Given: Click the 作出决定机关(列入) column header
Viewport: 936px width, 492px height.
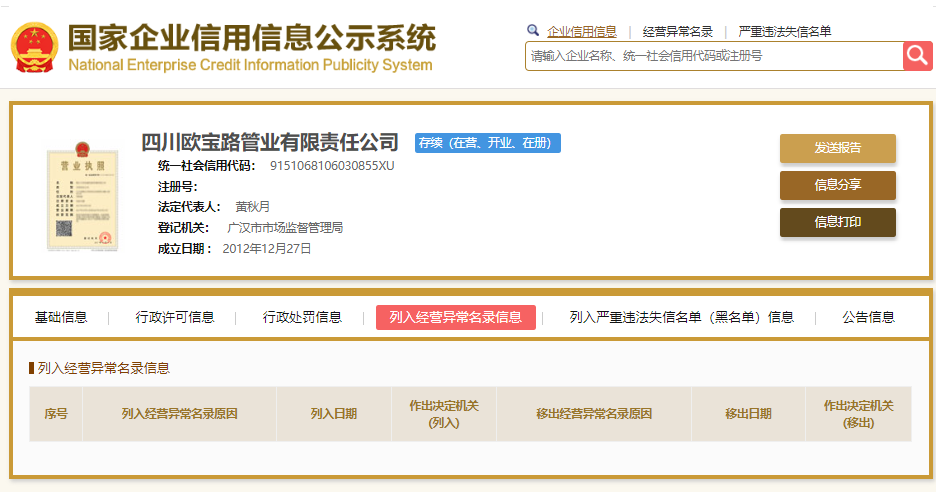Looking at the screenshot, I should coord(444,414).
